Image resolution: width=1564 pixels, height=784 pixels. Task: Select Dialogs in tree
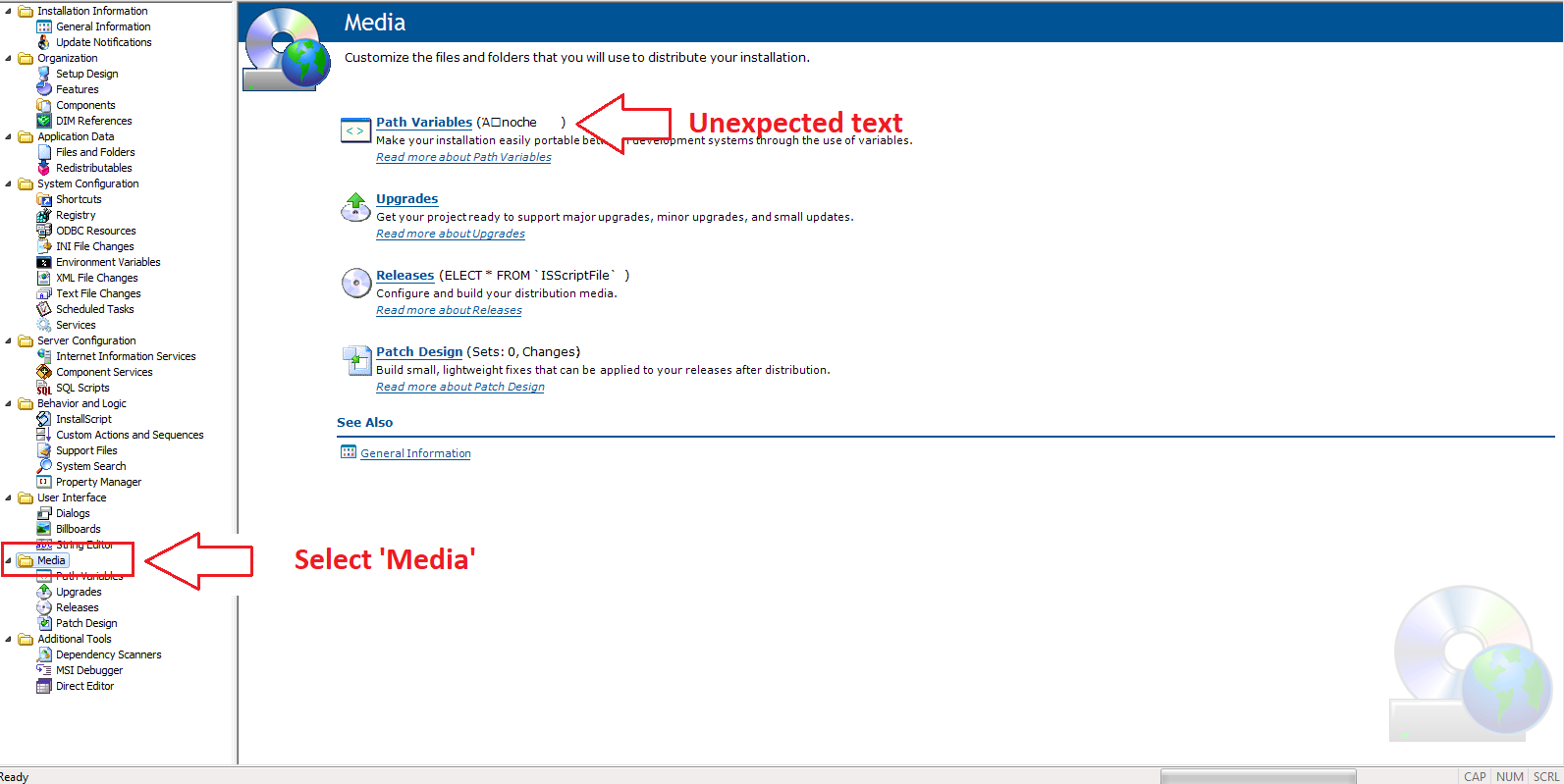point(73,513)
